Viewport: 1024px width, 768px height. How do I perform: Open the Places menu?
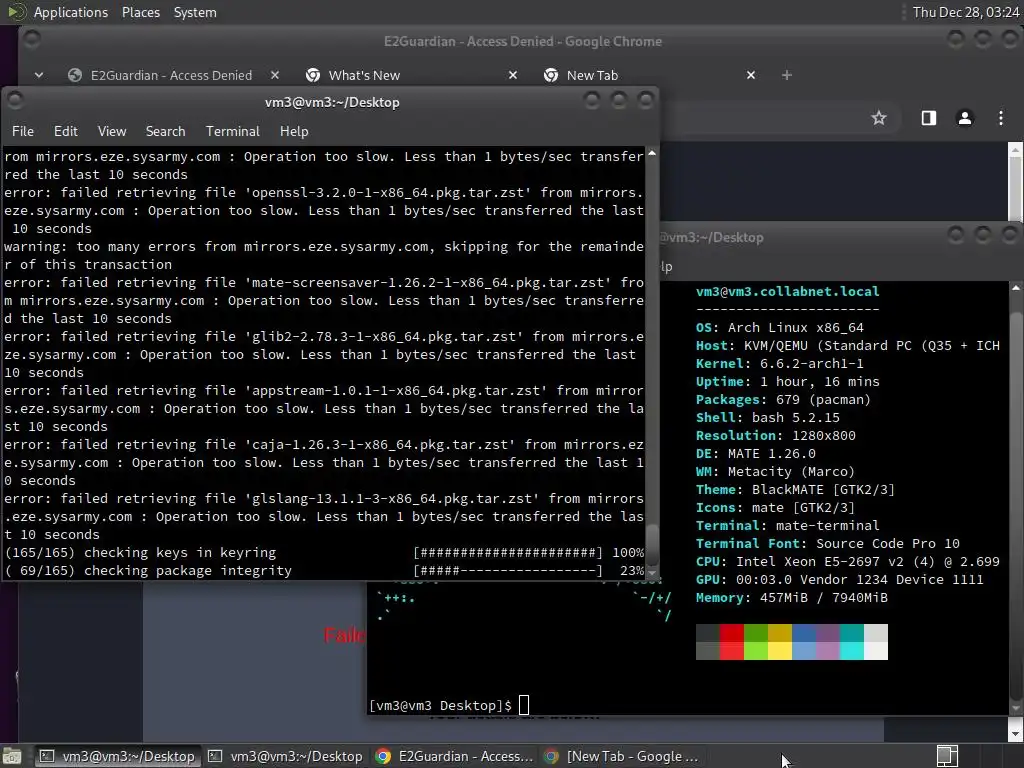point(140,12)
